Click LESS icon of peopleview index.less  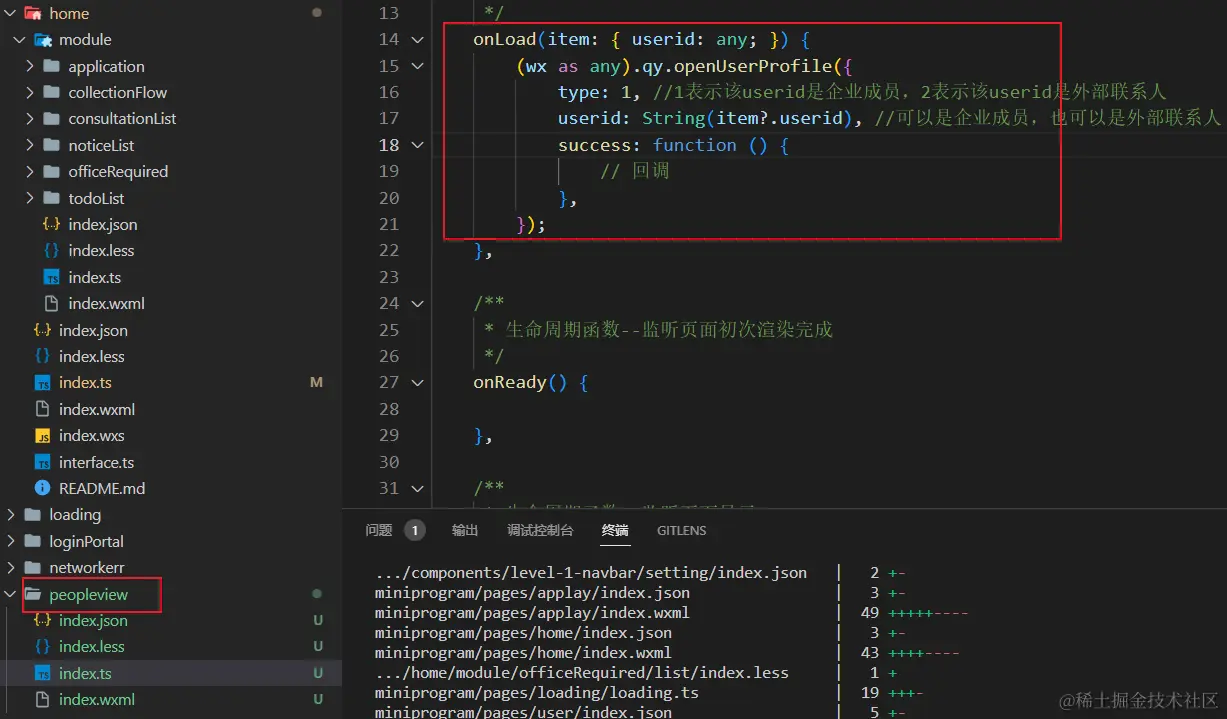(42, 647)
